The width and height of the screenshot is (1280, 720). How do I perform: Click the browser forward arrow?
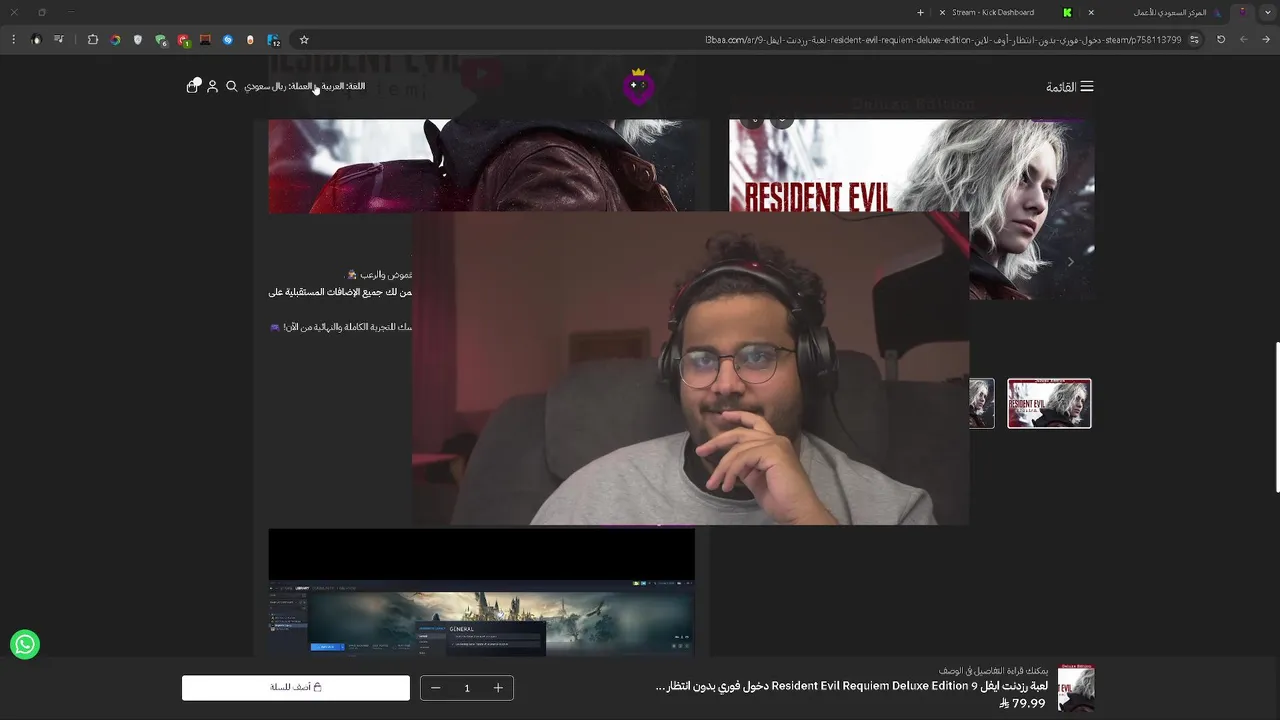tap(1244, 40)
